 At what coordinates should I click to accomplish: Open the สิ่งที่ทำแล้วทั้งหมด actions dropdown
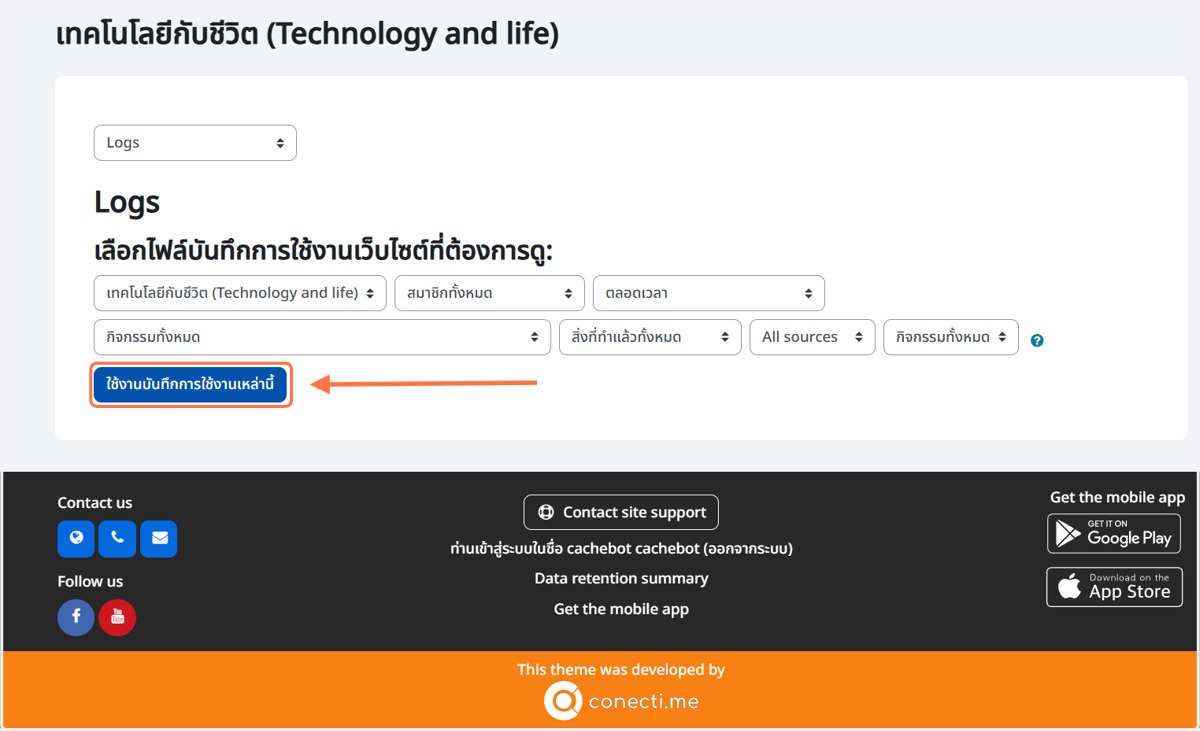(650, 337)
